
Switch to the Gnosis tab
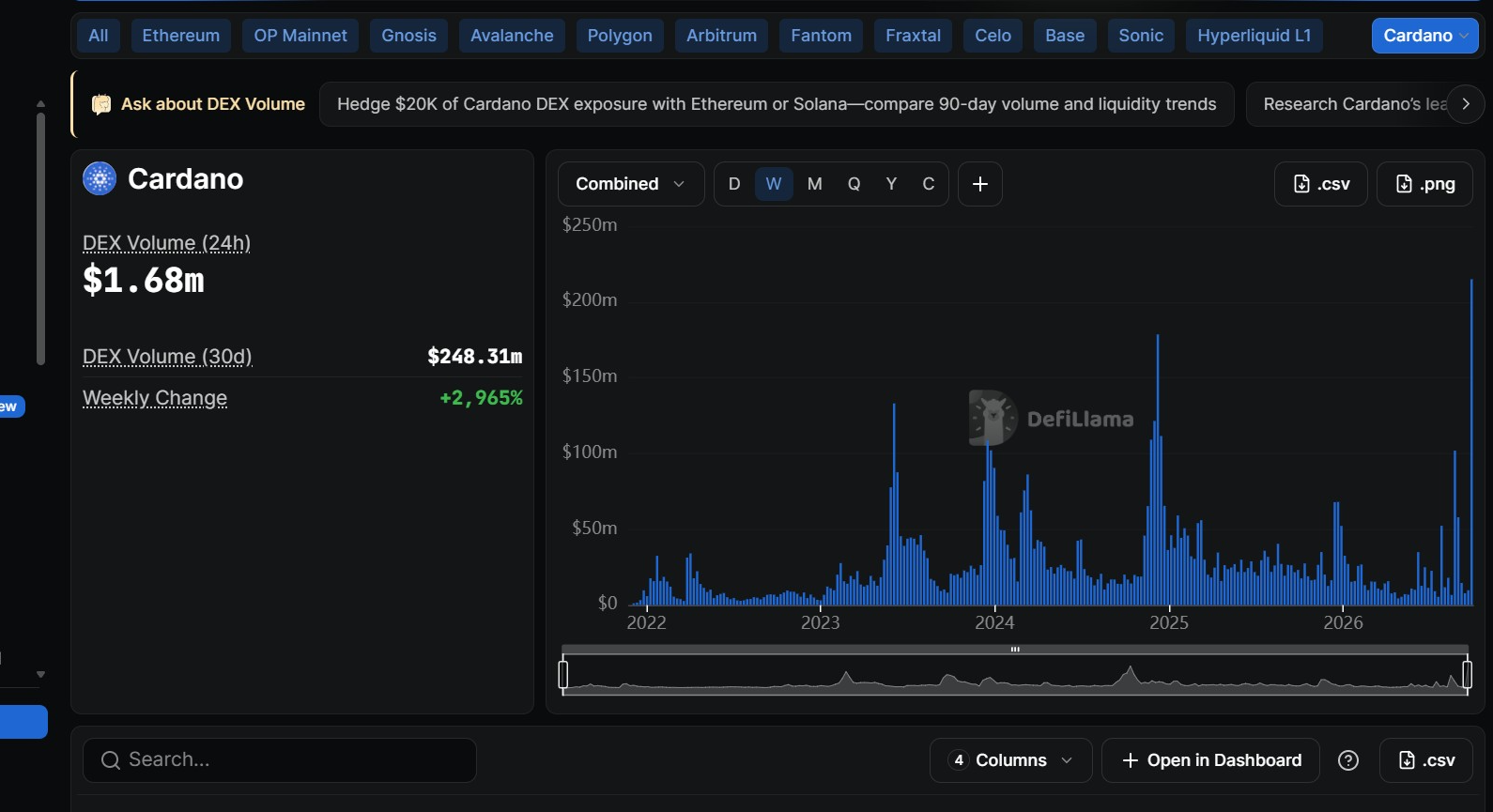coord(408,36)
